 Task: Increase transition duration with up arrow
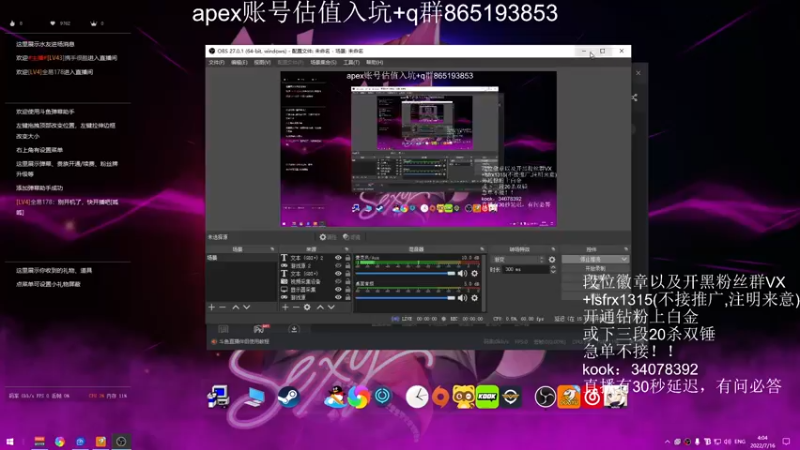[553, 267]
